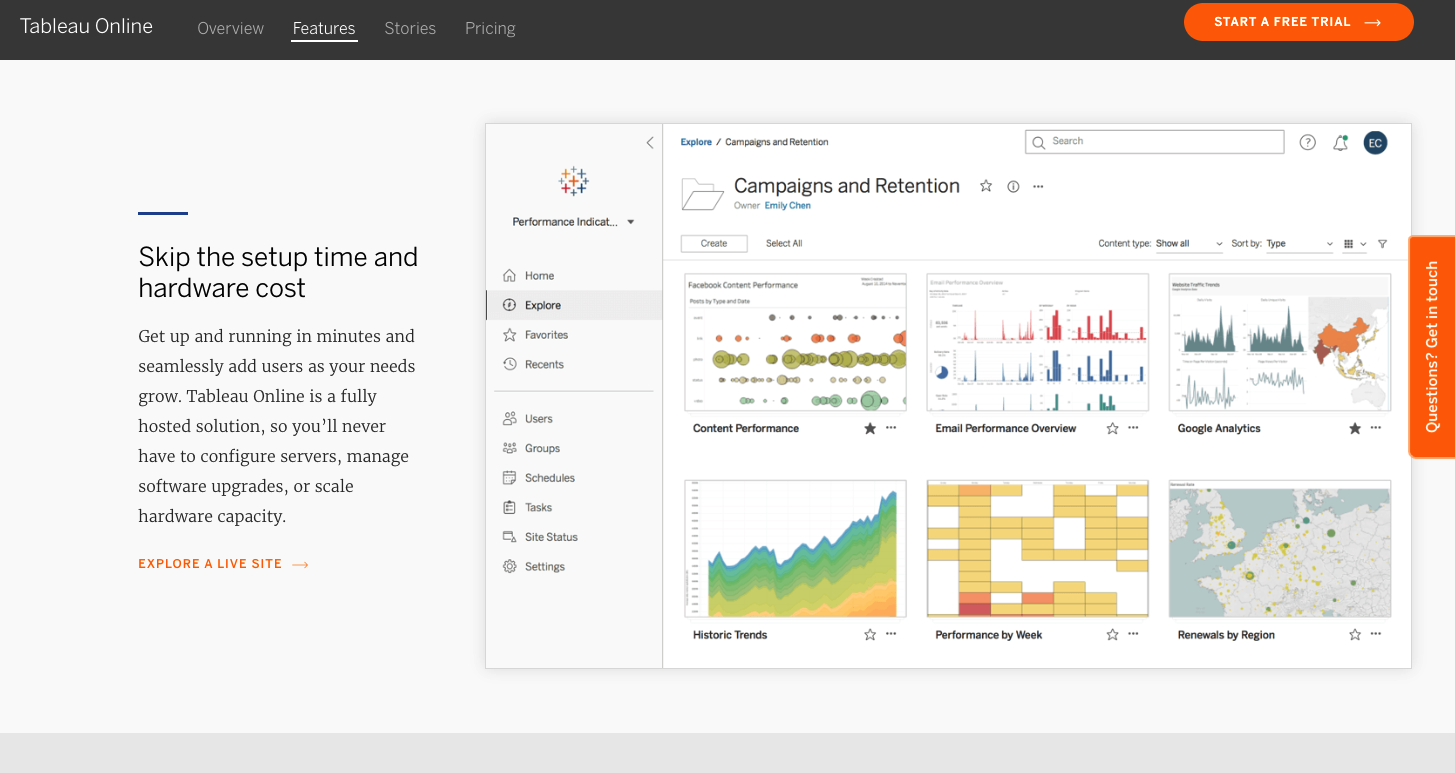Unfavorite the Content Performance star

[x=870, y=428]
